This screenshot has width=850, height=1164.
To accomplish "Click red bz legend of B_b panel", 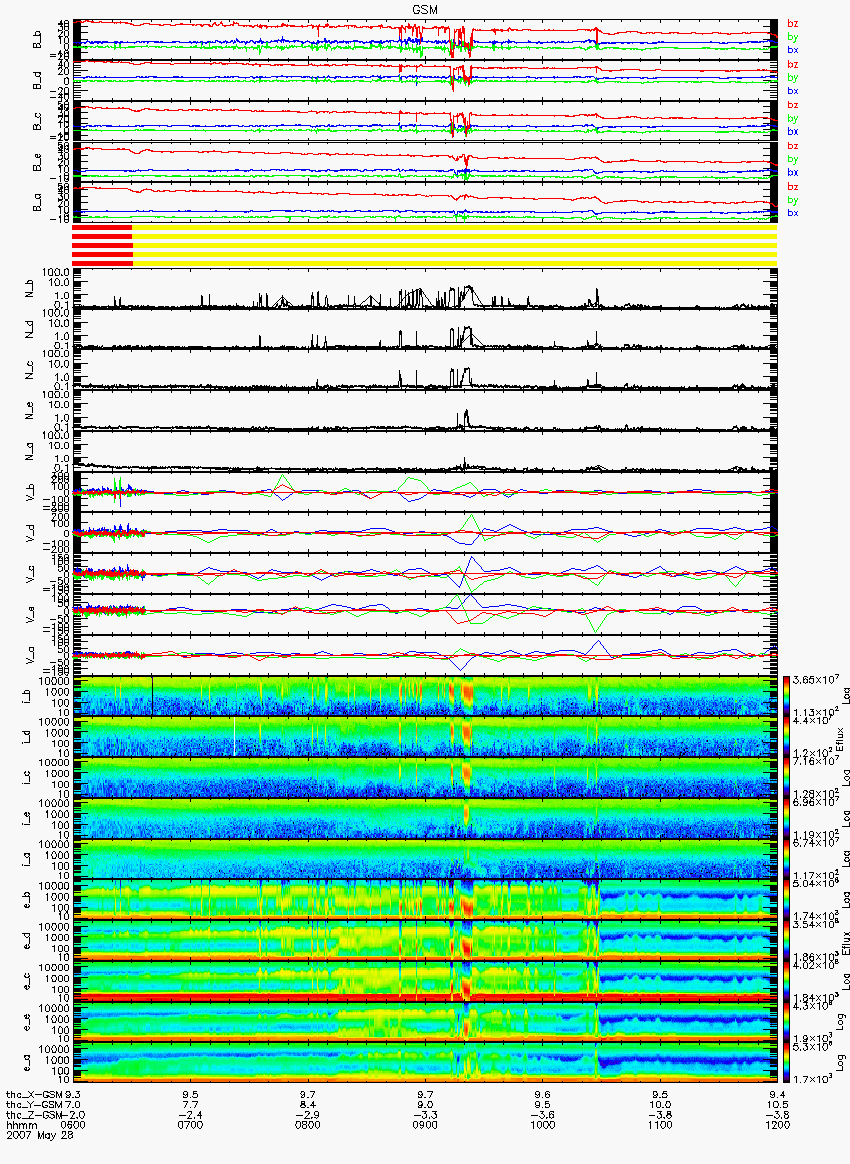I will (x=793, y=24).
